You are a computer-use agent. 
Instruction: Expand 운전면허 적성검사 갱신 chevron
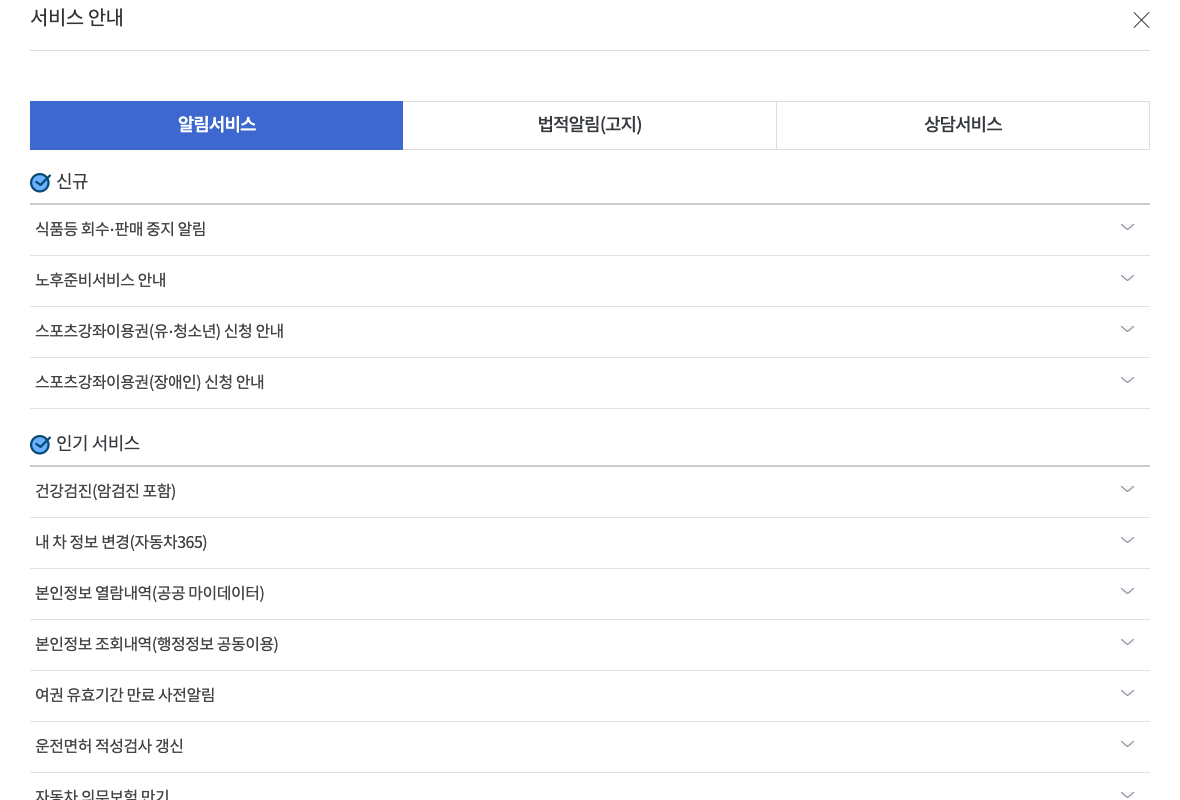[1127, 744]
